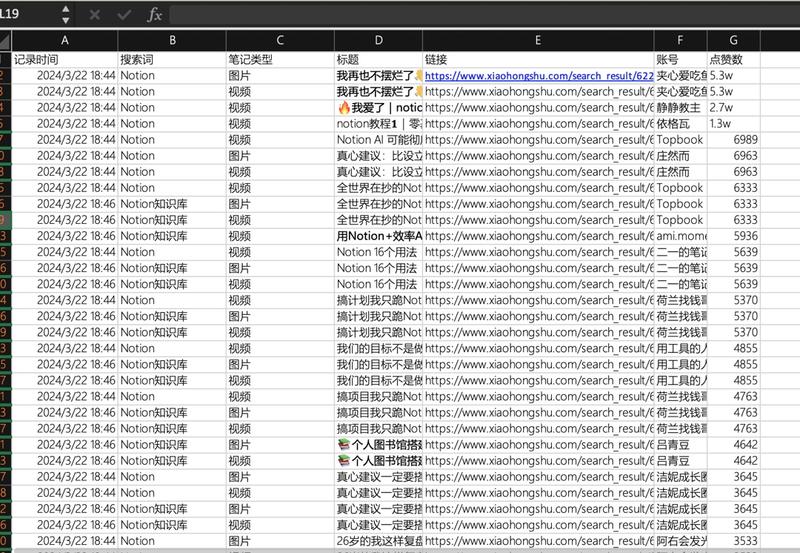Select the timestamp cell in the 6989 row
The image size is (800, 553).
pyautogui.click(x=65, y=140)
